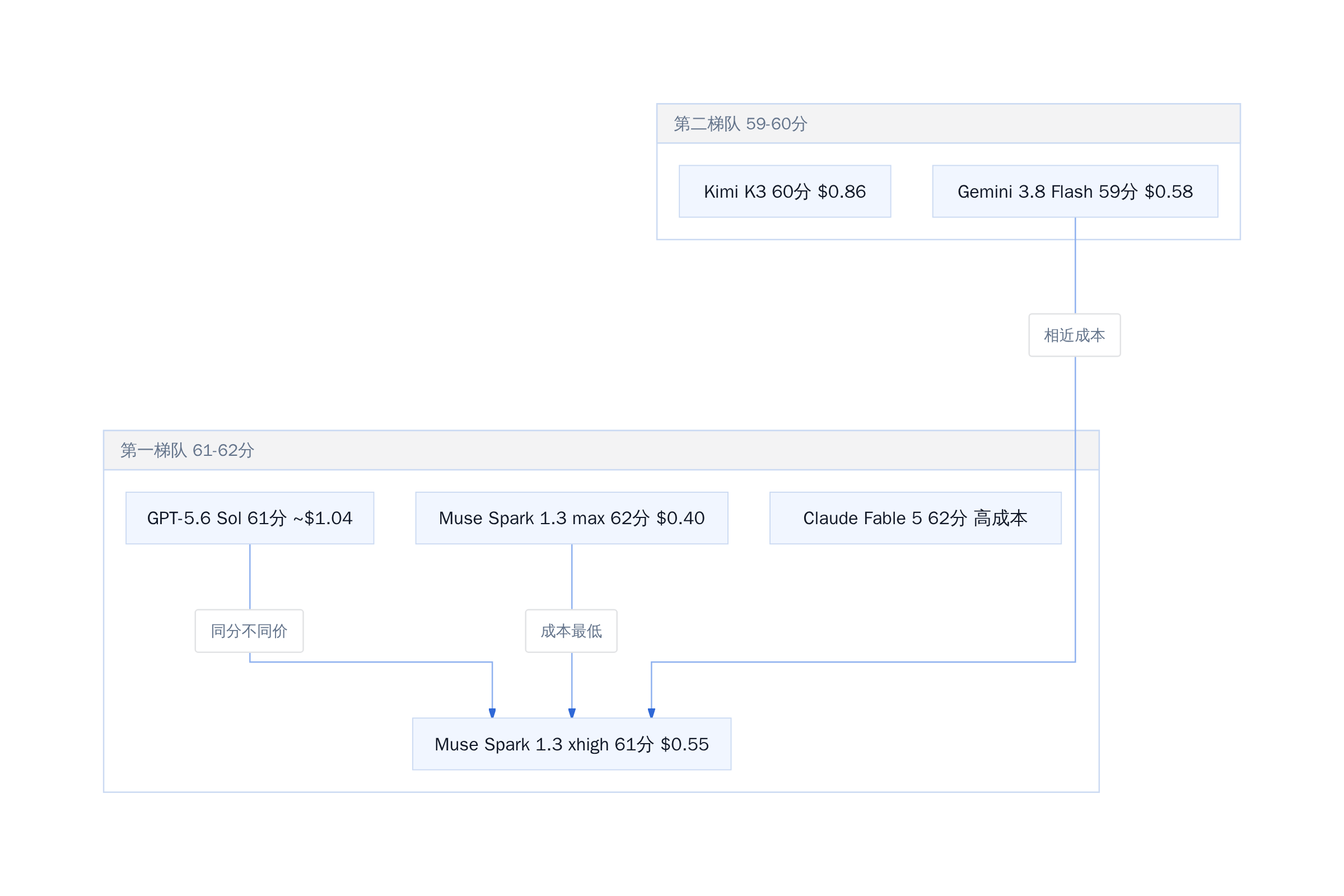1344x896 pixels.
Task: Select the Gemini 3.8 Flash 59分 $0.58 node
Action: coord(1075,192)
